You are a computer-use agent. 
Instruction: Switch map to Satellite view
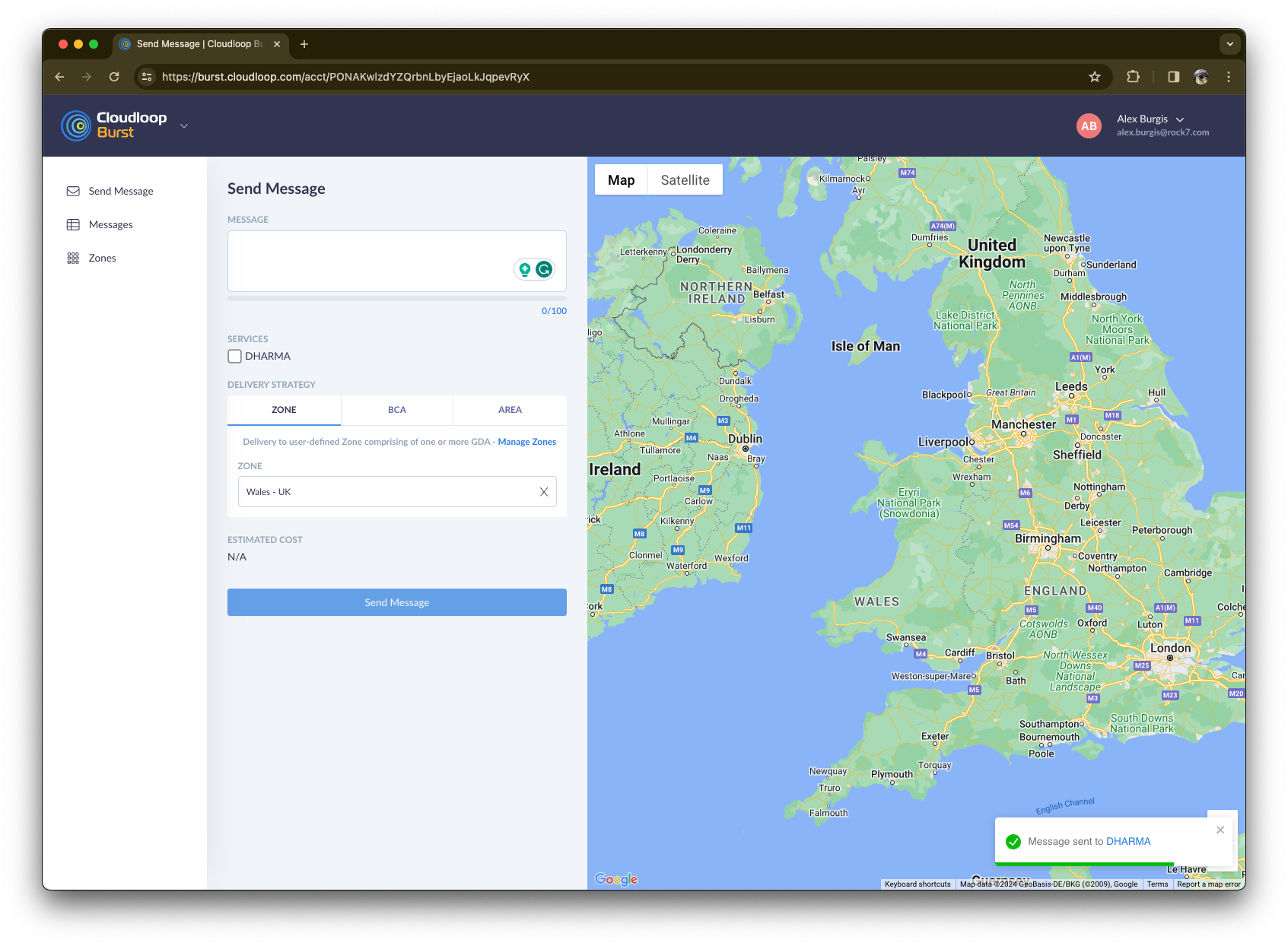click(x=685, y=180)
